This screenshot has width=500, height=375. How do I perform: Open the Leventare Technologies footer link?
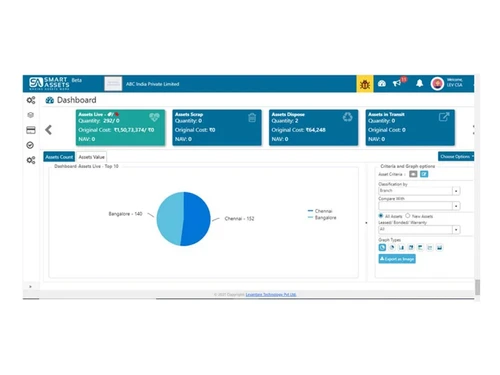(x=271, y=295)
